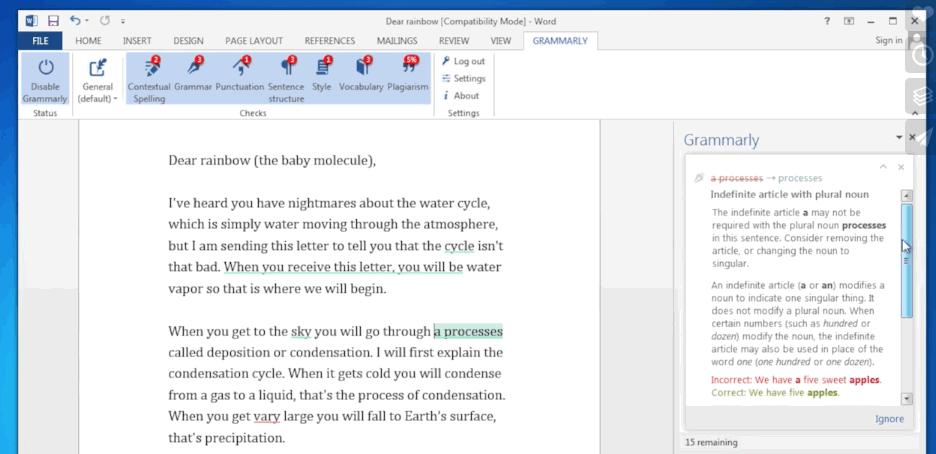Click the Disable Grammarly power icon
936x454 pixels.
coord(45,68)
